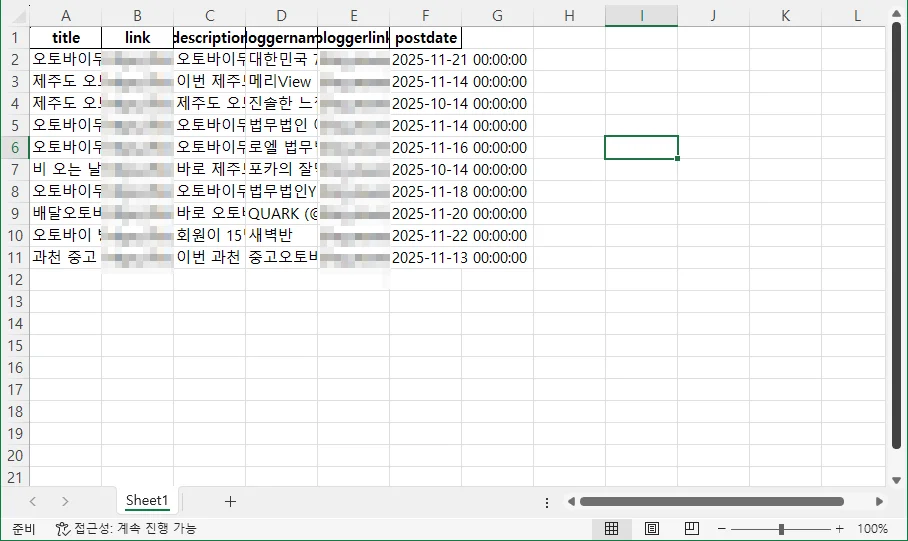Select row 1 header
The image size is (908, 541).
[15, 38]
